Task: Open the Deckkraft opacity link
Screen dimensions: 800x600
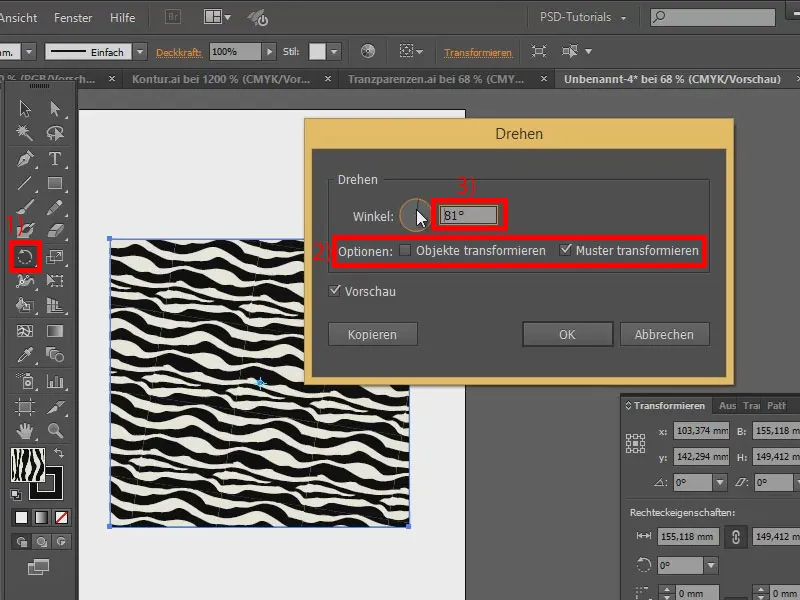Action: 179,52
